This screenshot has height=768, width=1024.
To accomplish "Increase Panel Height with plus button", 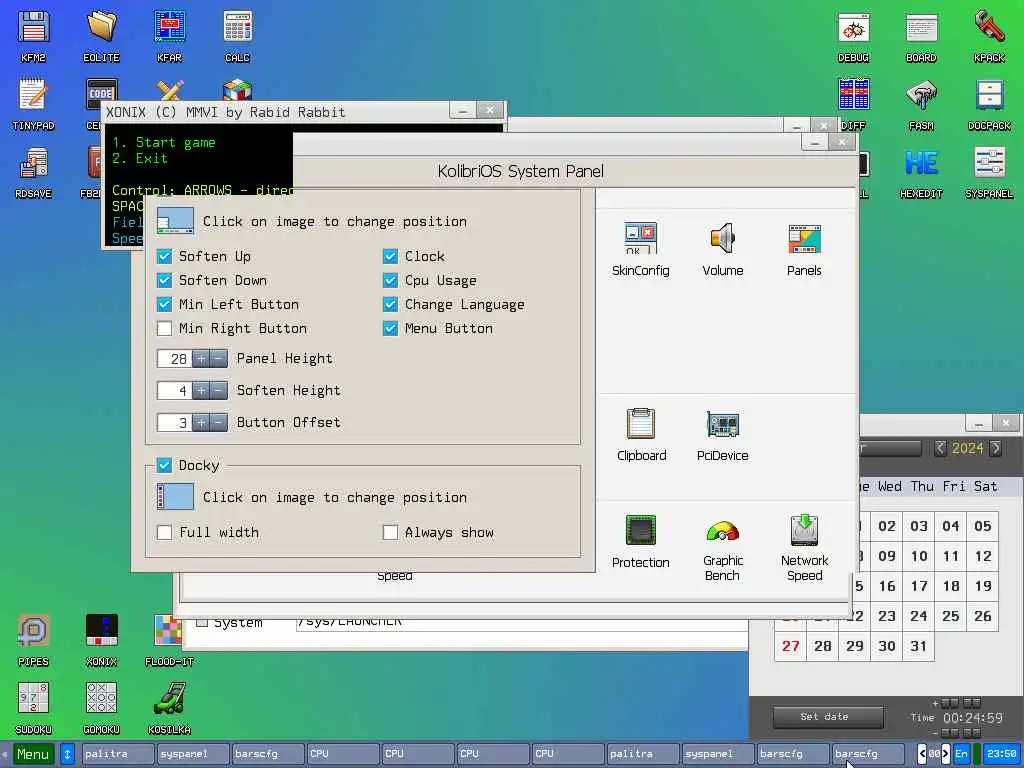I will 202,359.
